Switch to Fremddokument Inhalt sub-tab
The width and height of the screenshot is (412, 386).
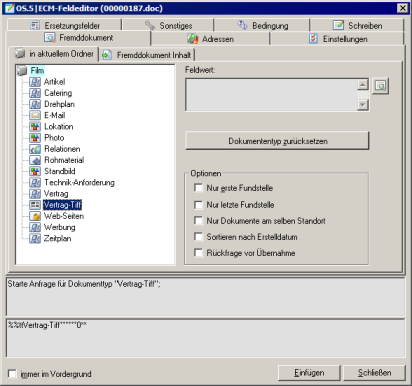pyautogui.click(x=147, y=55)
